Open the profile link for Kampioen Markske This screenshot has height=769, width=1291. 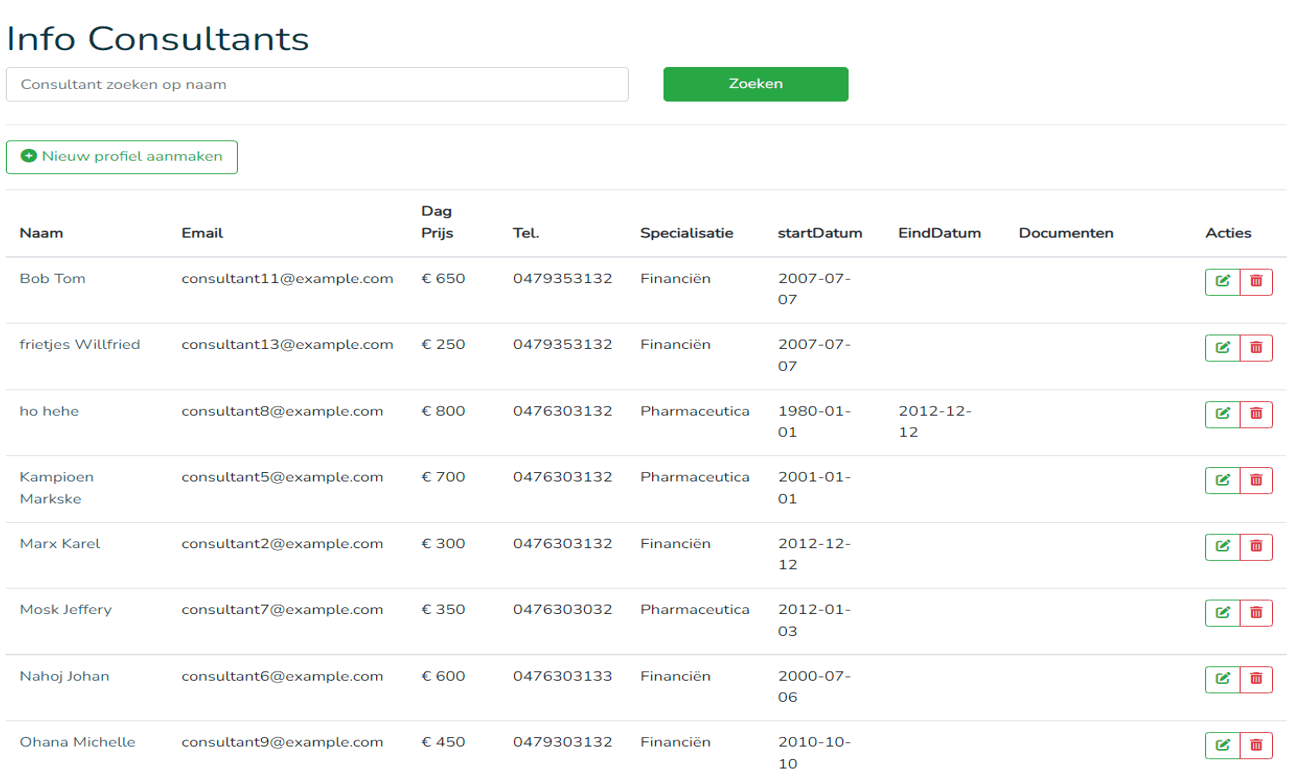tap(57, 488)
